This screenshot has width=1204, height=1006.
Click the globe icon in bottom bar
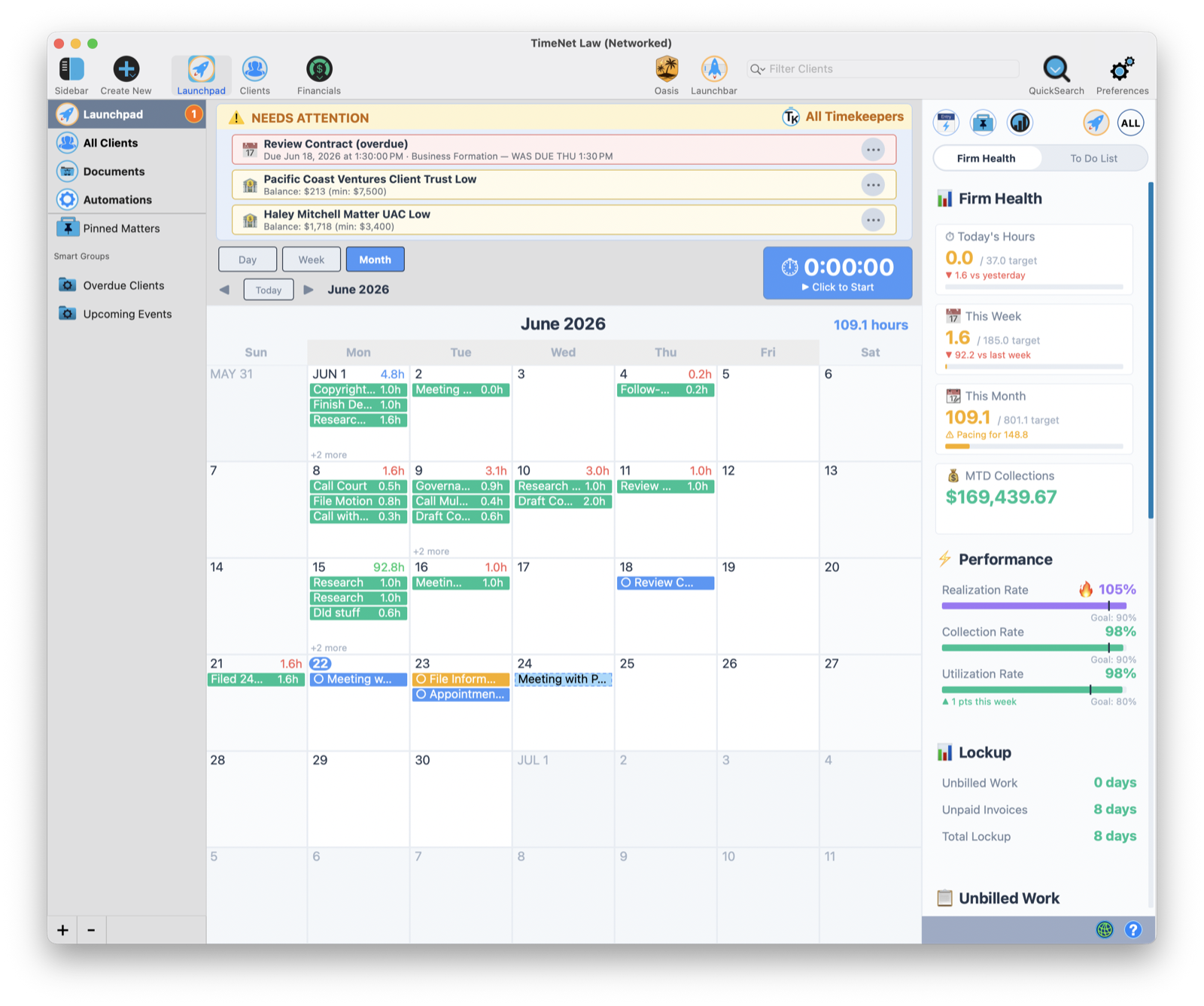tap(1105, 929)
